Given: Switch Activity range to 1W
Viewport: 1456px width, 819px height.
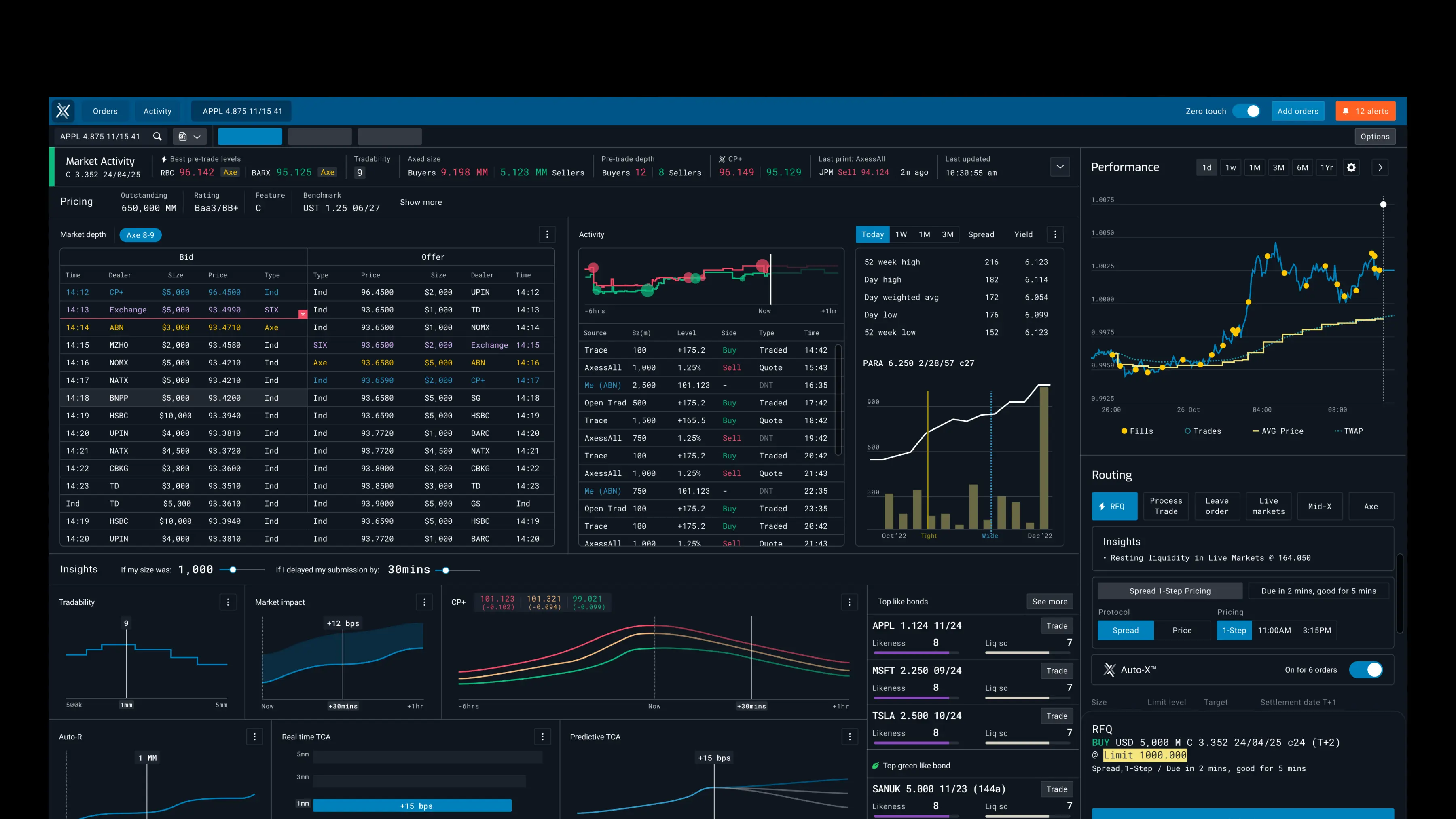Looking at the screenshot, I should click(x=901, y=234).
